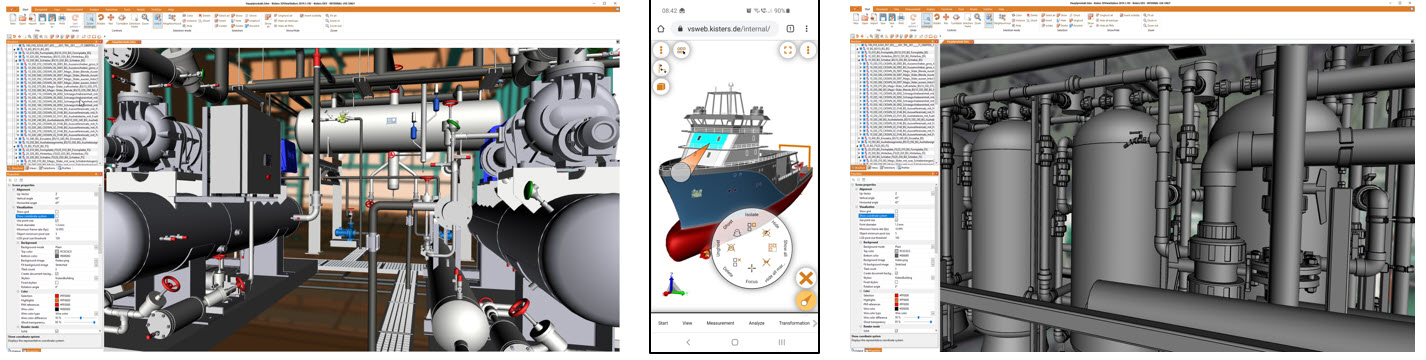1426x360 pixels.
Task: Tap Show all in mobile radial menu
Action: (785, 248)
